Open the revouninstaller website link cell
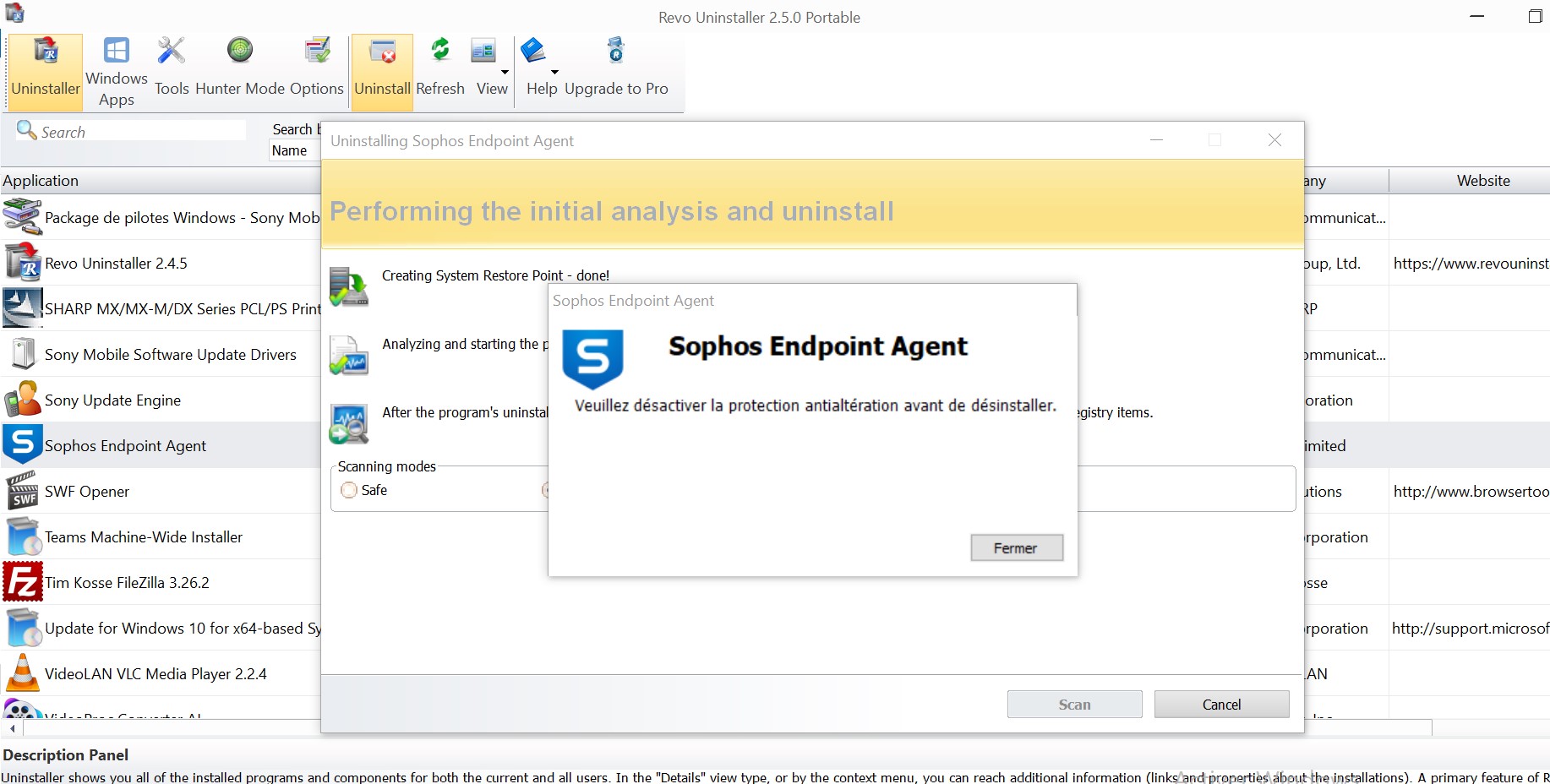The height and width of the screenshot is (784, 1550). (1470, 264)
